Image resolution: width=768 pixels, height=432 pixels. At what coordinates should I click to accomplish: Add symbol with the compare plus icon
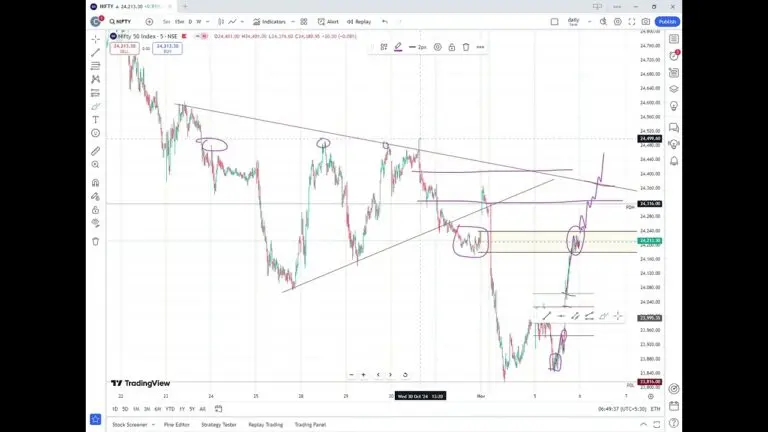click(149, 22)
